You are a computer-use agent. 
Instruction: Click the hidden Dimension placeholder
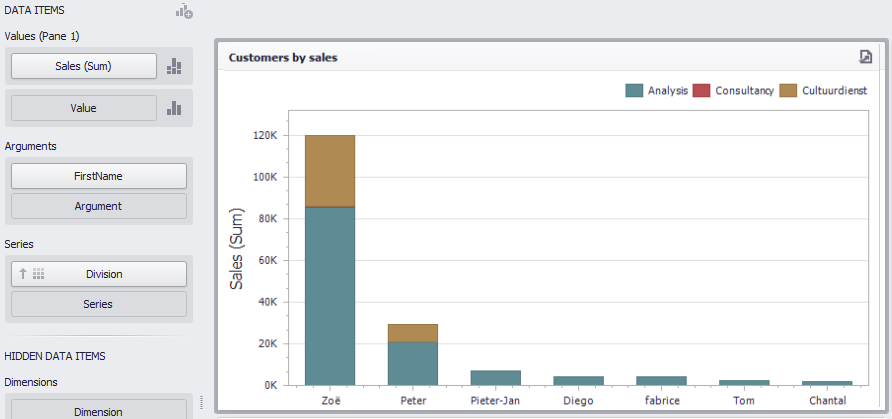pos(98,410)
